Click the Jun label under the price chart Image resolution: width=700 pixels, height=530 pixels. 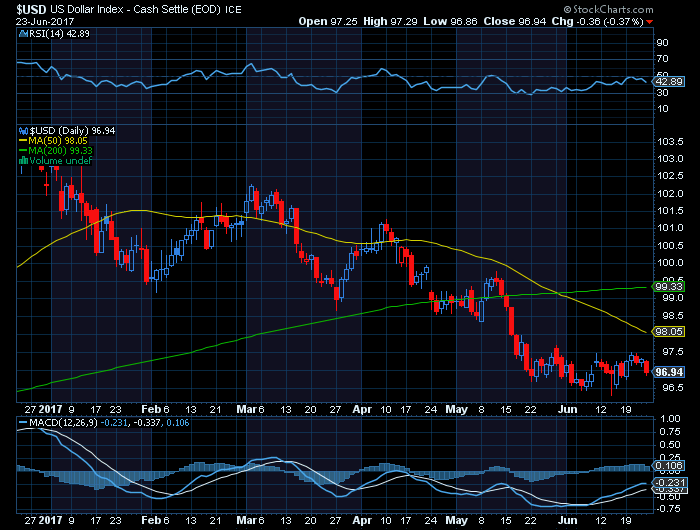click(x=568, y=409)
